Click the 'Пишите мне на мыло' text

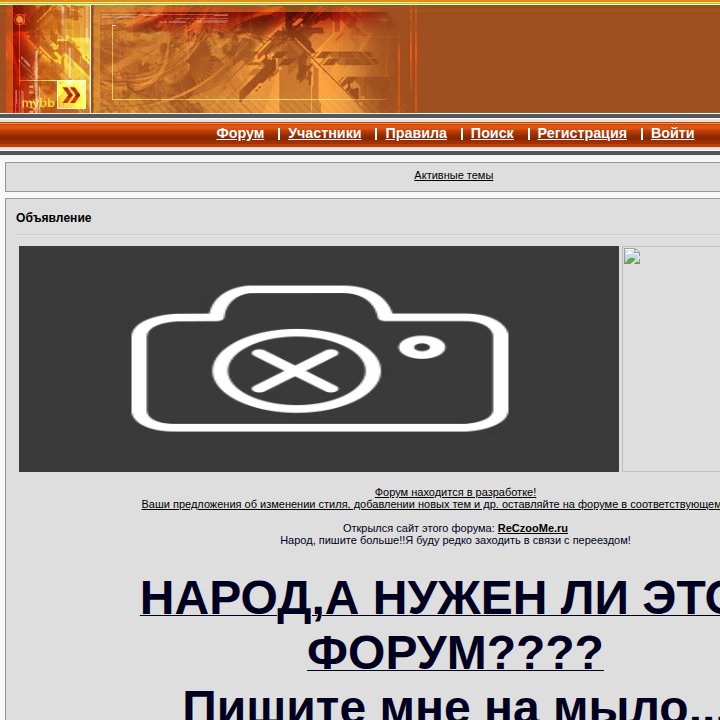pos(451,704)
